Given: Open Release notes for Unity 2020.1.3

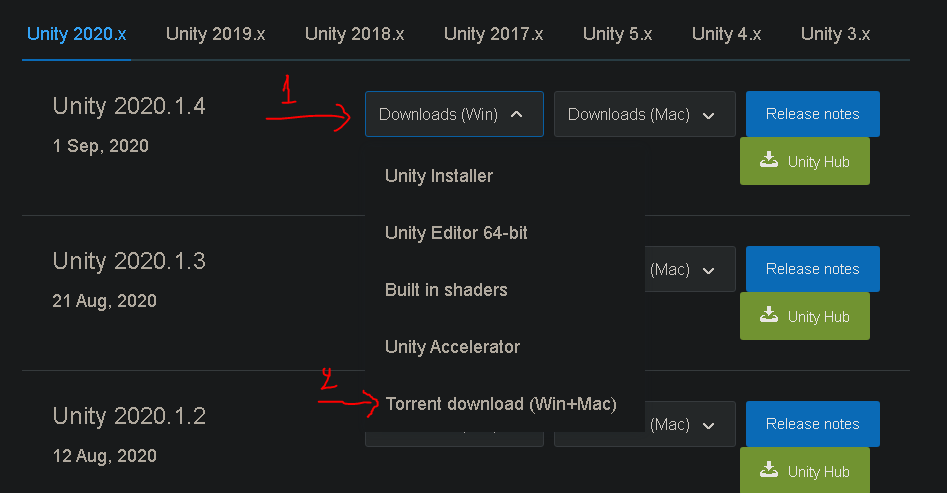Looking at the screenshot, I should (x=812, y=269).
